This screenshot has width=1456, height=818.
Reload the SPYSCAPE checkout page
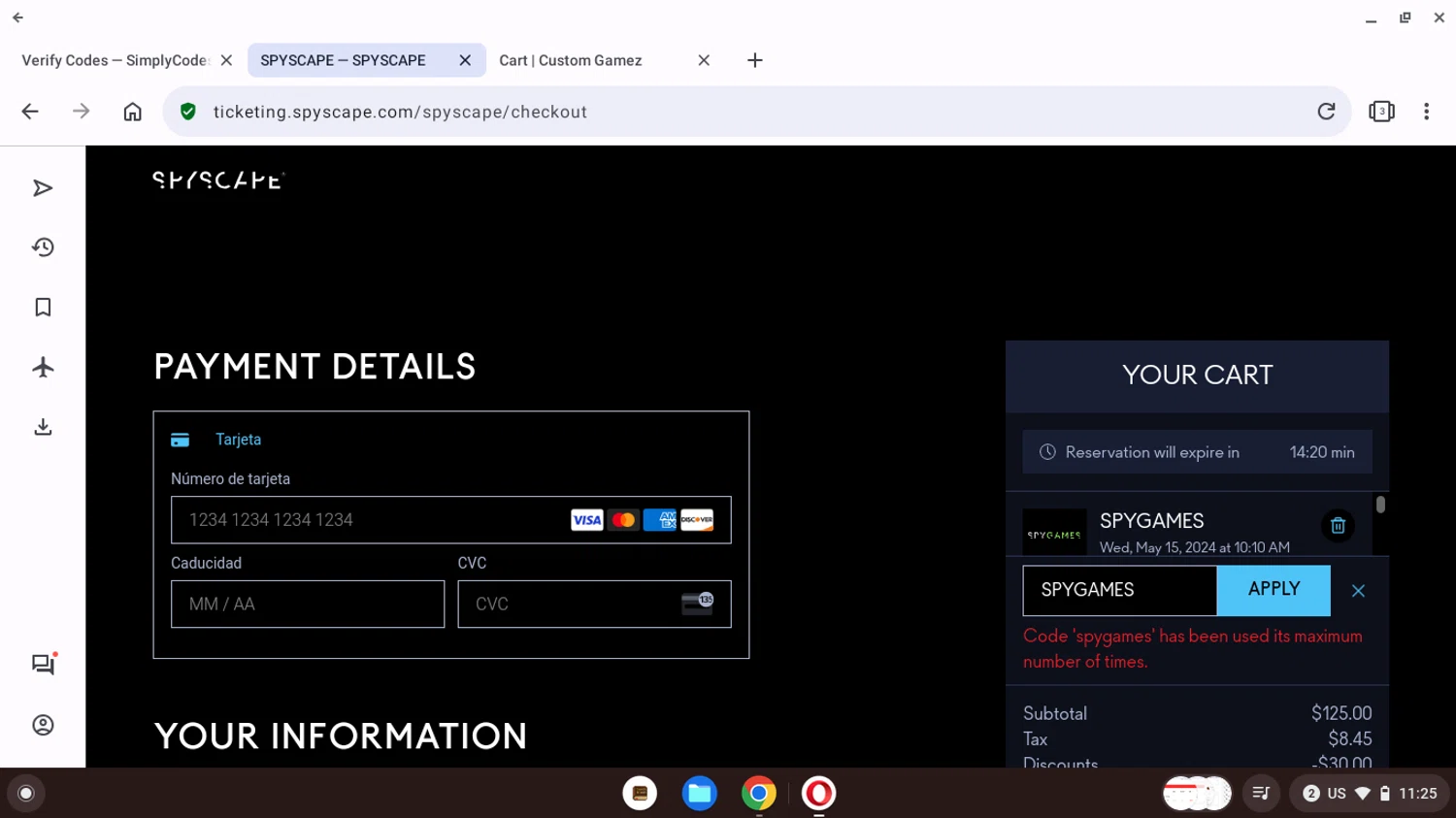[1326, 112]
